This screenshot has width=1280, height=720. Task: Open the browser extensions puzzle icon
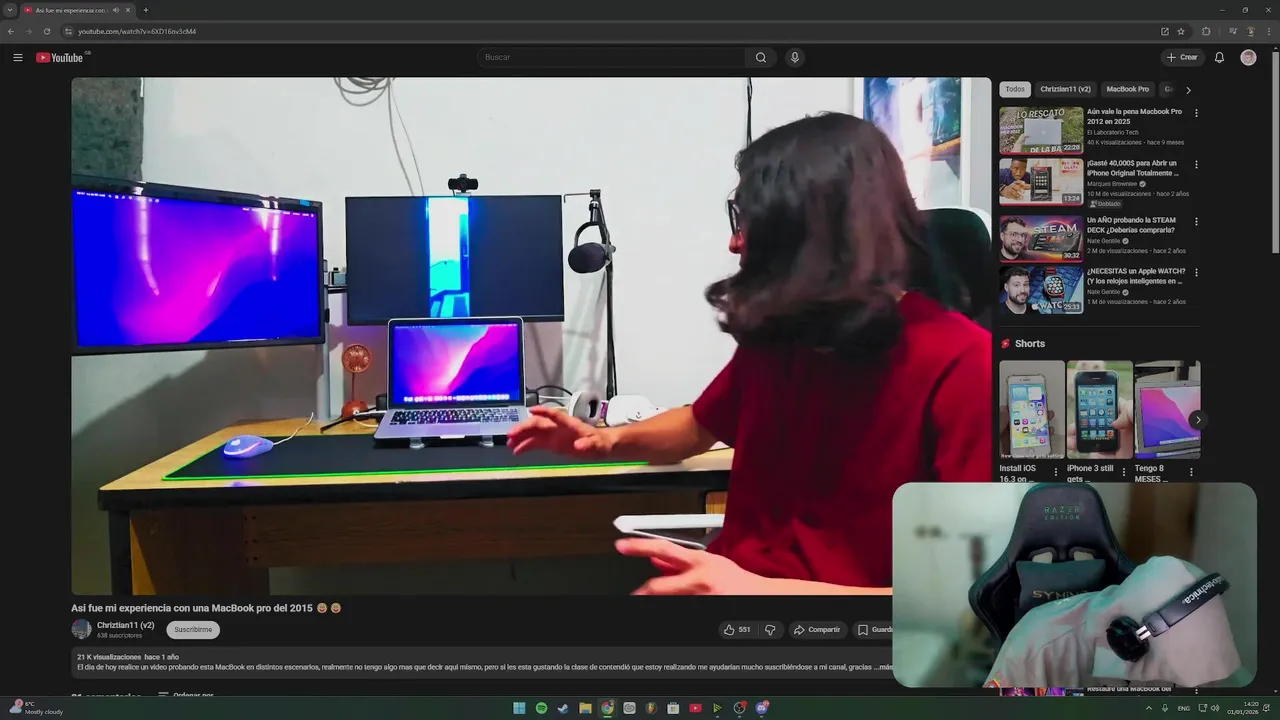click(x=1206, y=31)
